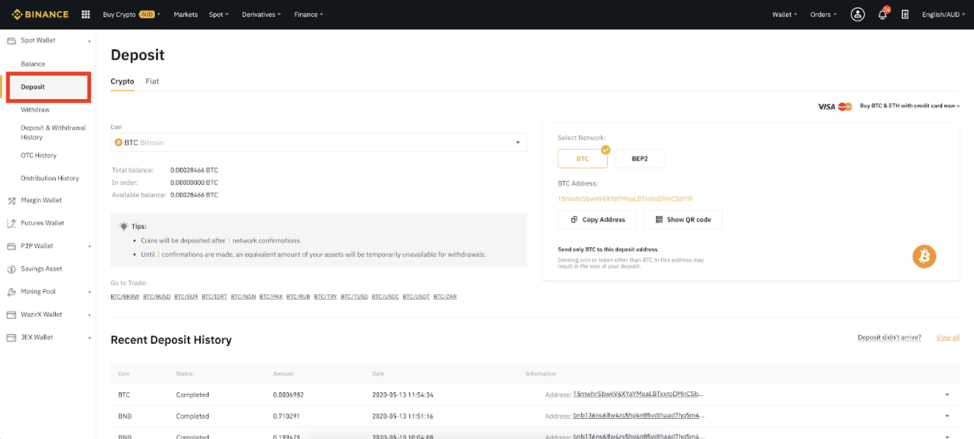Open the BTC/ZAR trading pair link
This screenshot has width=974, height=439.
pyautogui.click(x=445, y=297)
